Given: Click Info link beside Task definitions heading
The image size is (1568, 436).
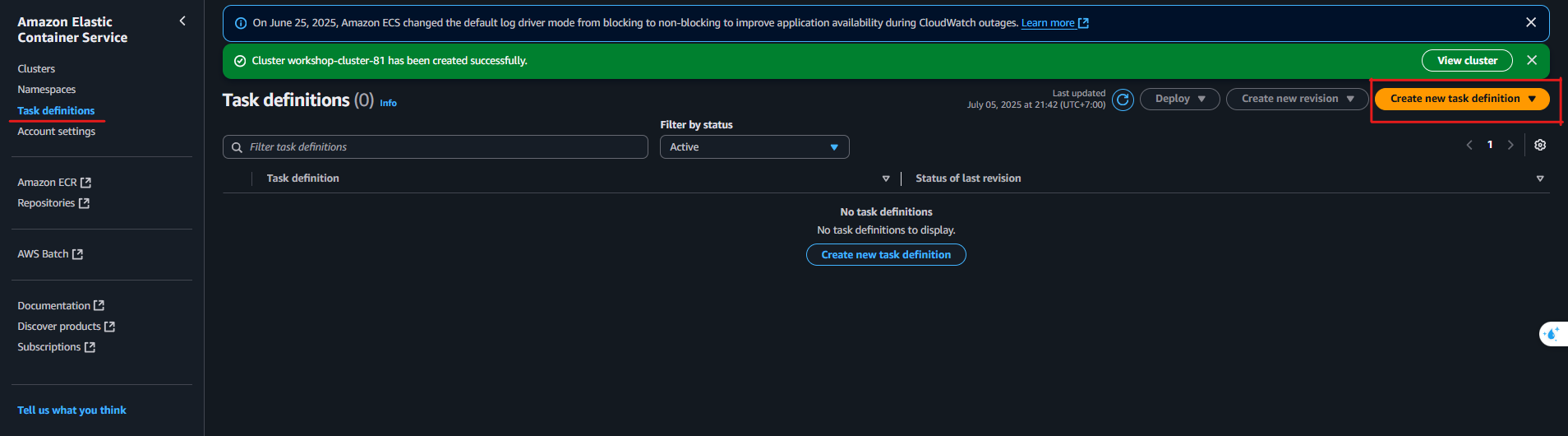Looking at the screenshot, I should [388, 104].
